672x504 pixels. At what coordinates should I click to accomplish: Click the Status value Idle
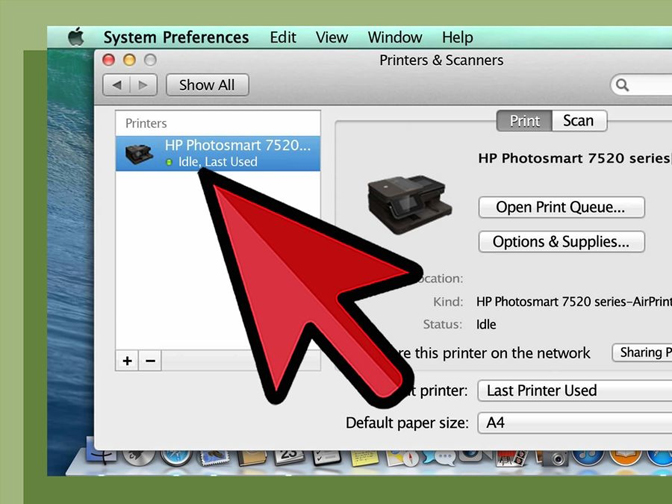point(486,324)
